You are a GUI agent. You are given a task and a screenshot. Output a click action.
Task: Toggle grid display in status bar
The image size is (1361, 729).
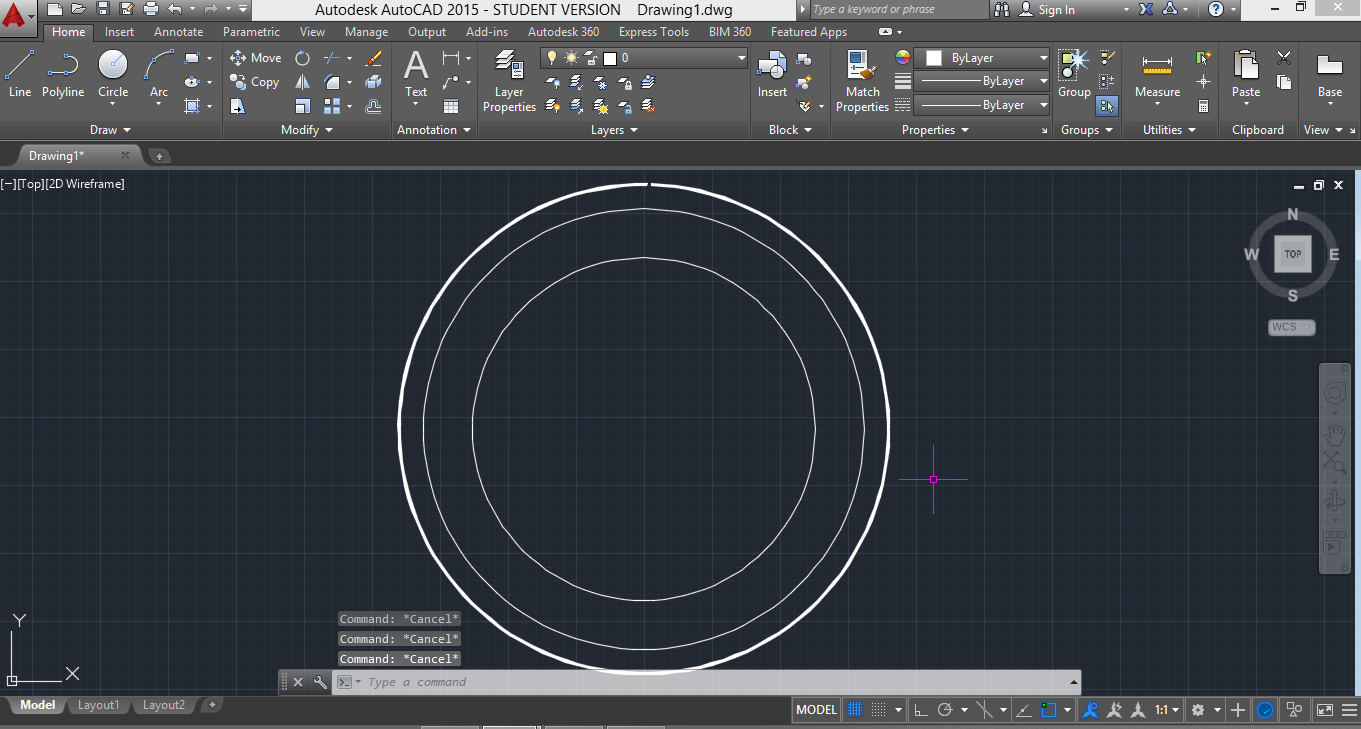point(855,710)
